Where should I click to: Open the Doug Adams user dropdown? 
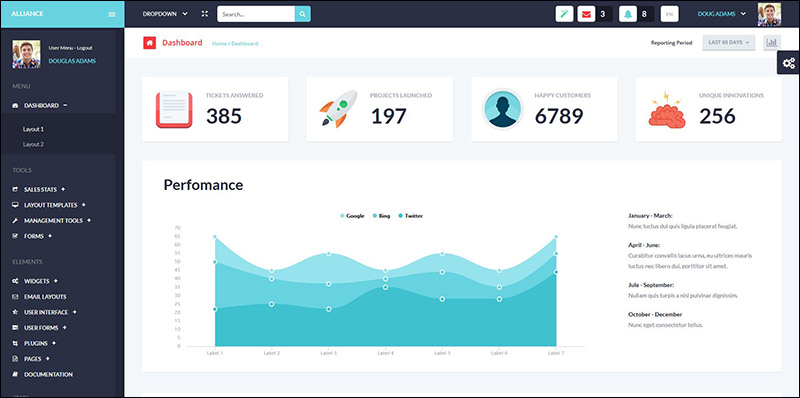point(722,14)
